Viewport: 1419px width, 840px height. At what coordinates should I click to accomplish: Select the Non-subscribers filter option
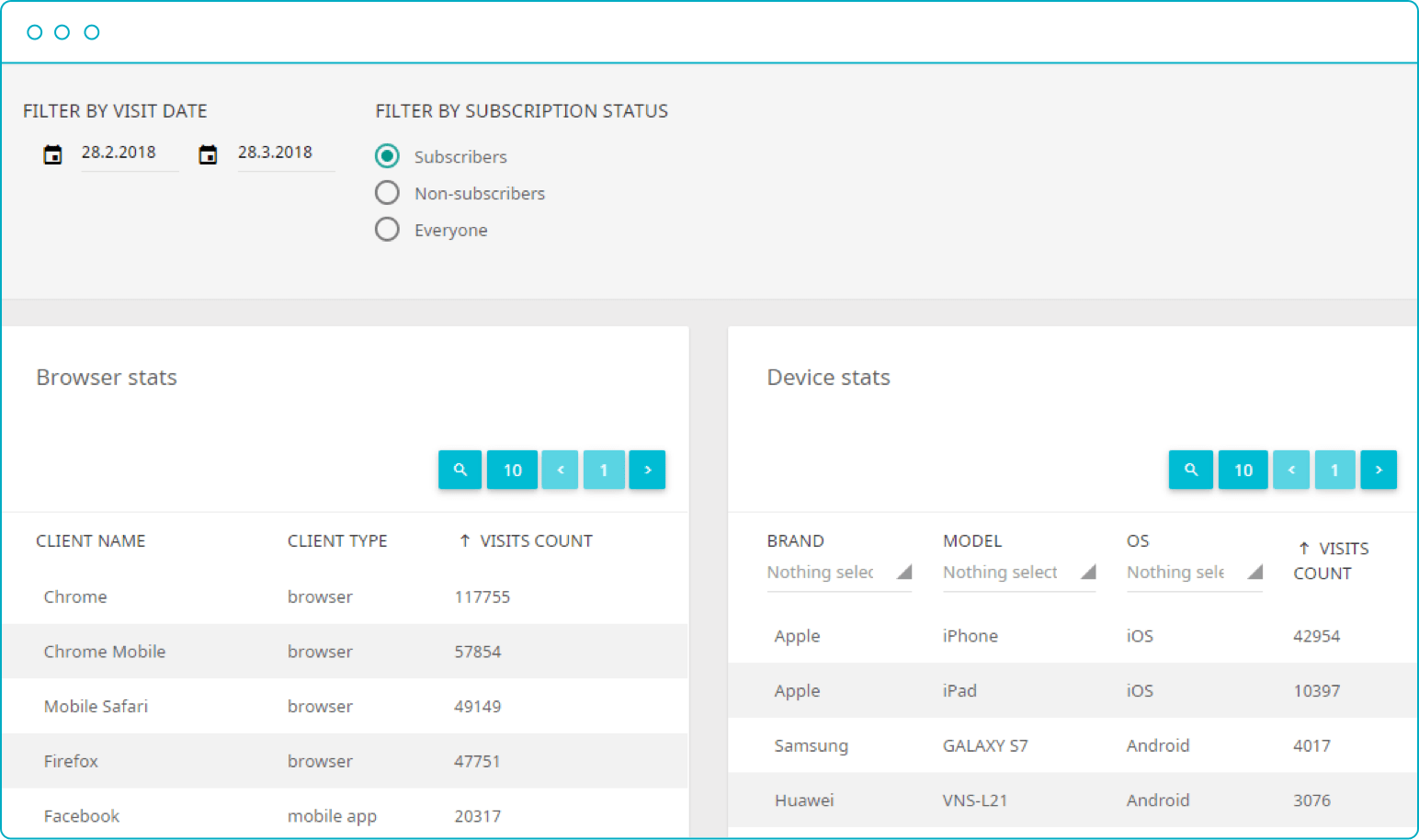click(x=387, y=192)
